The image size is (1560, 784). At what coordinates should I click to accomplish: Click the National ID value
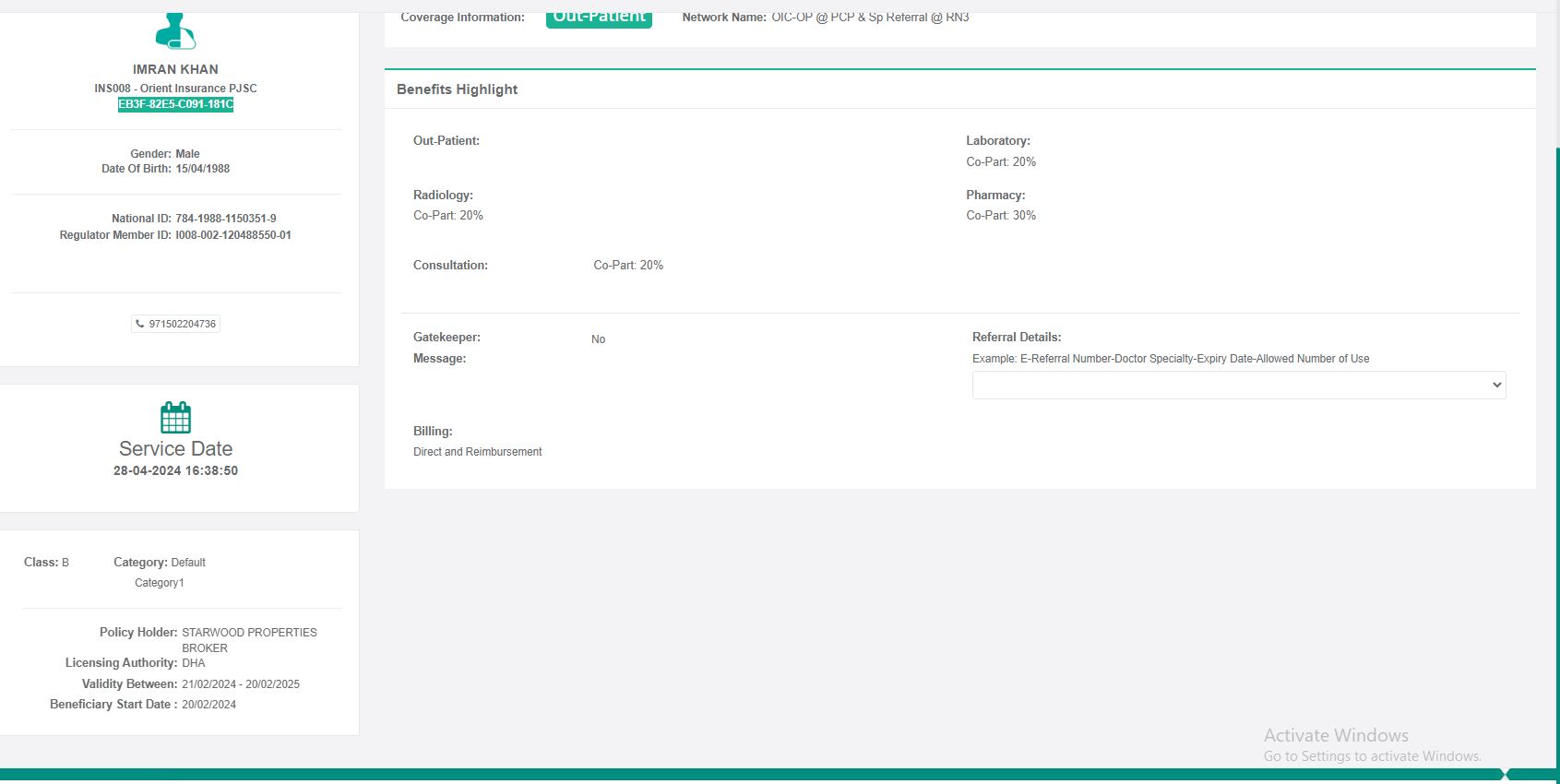click(226, 219)
